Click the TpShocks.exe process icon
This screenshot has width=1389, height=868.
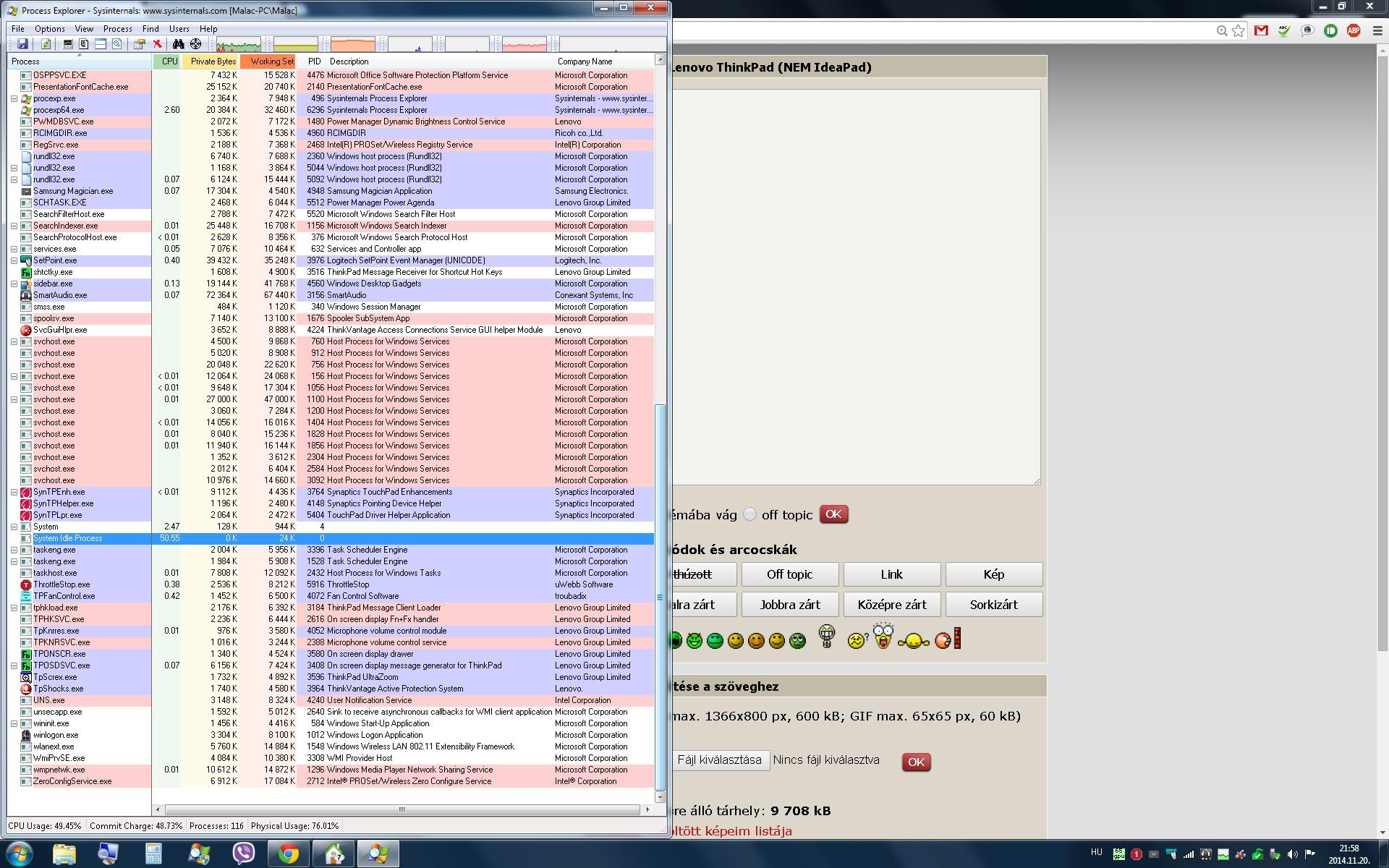coord(26,689)
